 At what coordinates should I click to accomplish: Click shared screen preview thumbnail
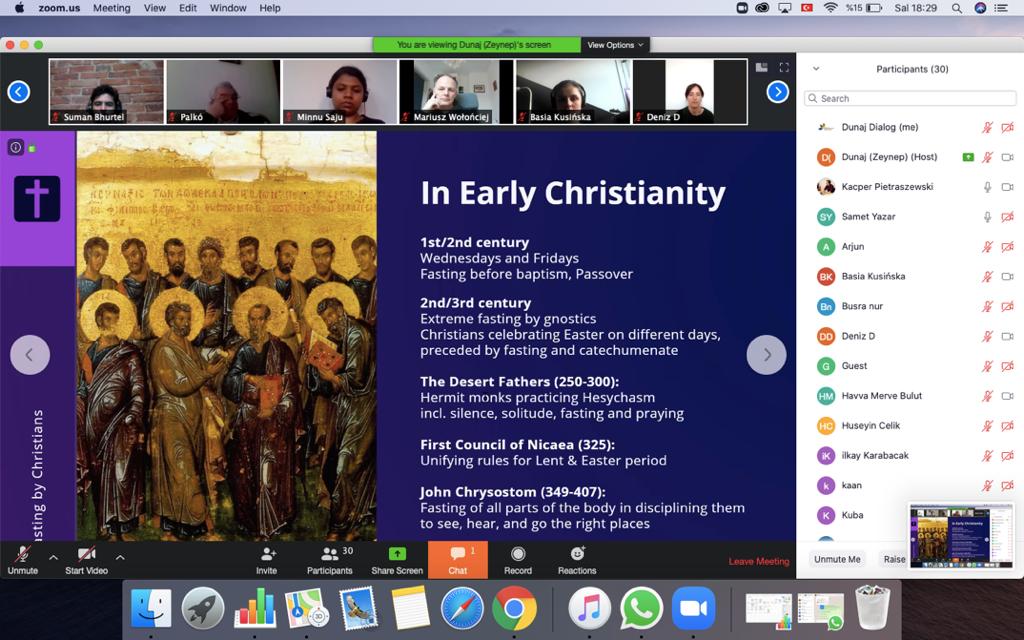pyautogui.click(x=962, y=536)
